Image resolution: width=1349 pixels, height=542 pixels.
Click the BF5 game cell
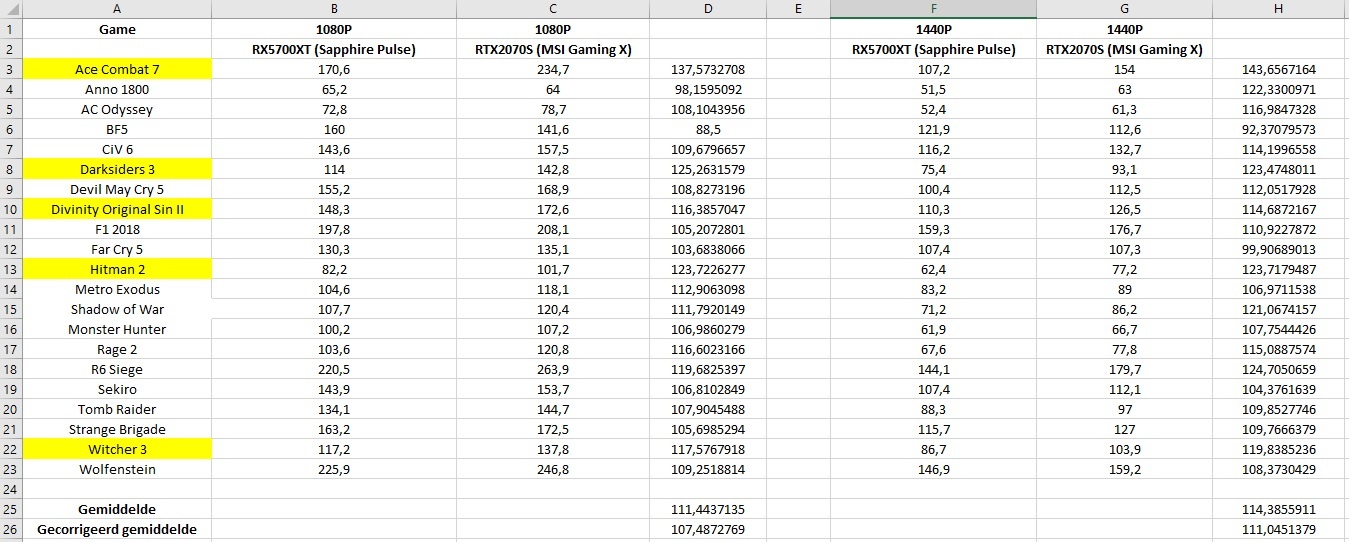(x=117, y=129)
